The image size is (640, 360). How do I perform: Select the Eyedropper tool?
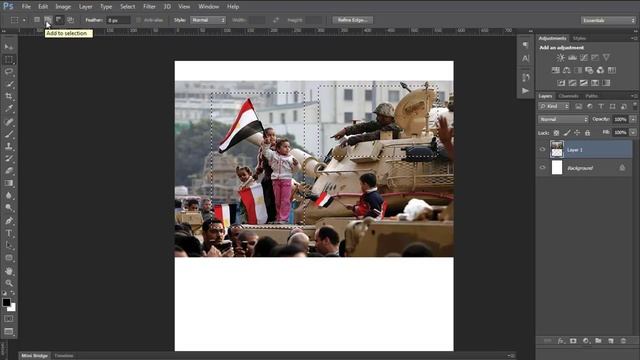(x=9, y=109)
